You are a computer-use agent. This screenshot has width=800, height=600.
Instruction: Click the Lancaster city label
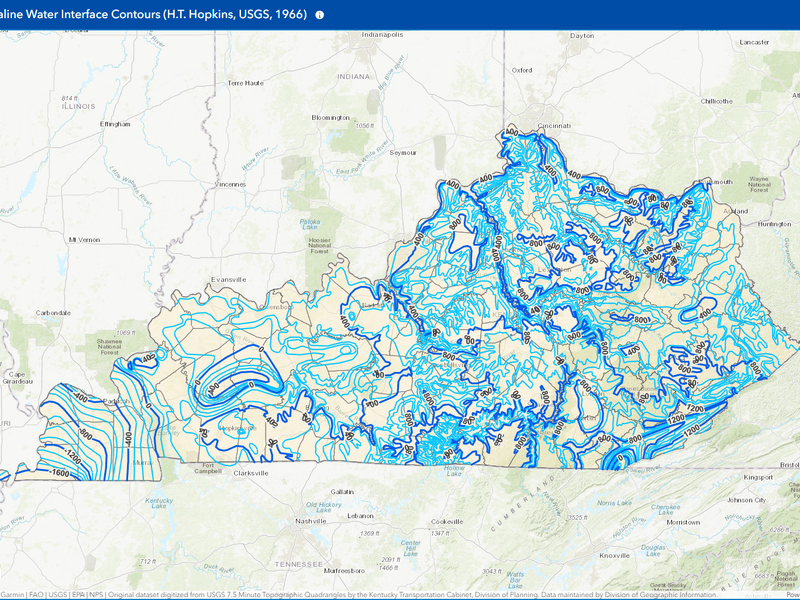[754, 42]
